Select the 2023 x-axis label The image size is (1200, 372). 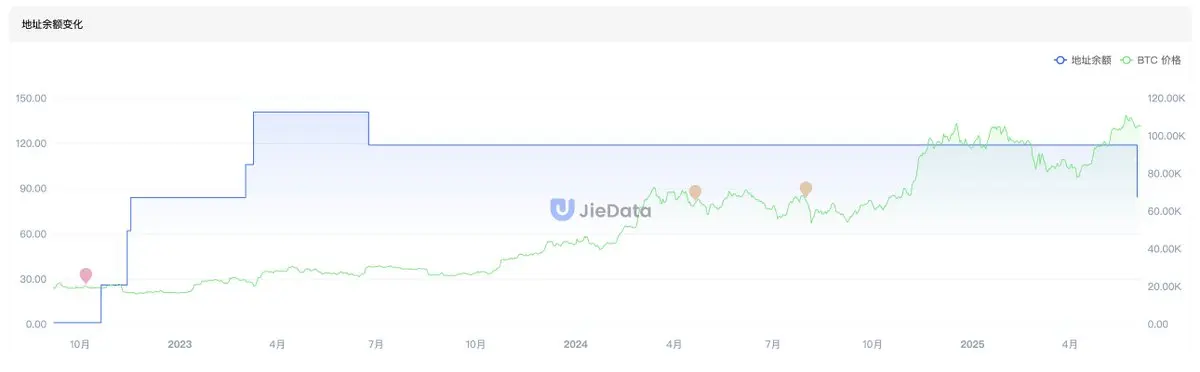pyautogui.click(x=180, y=345)
